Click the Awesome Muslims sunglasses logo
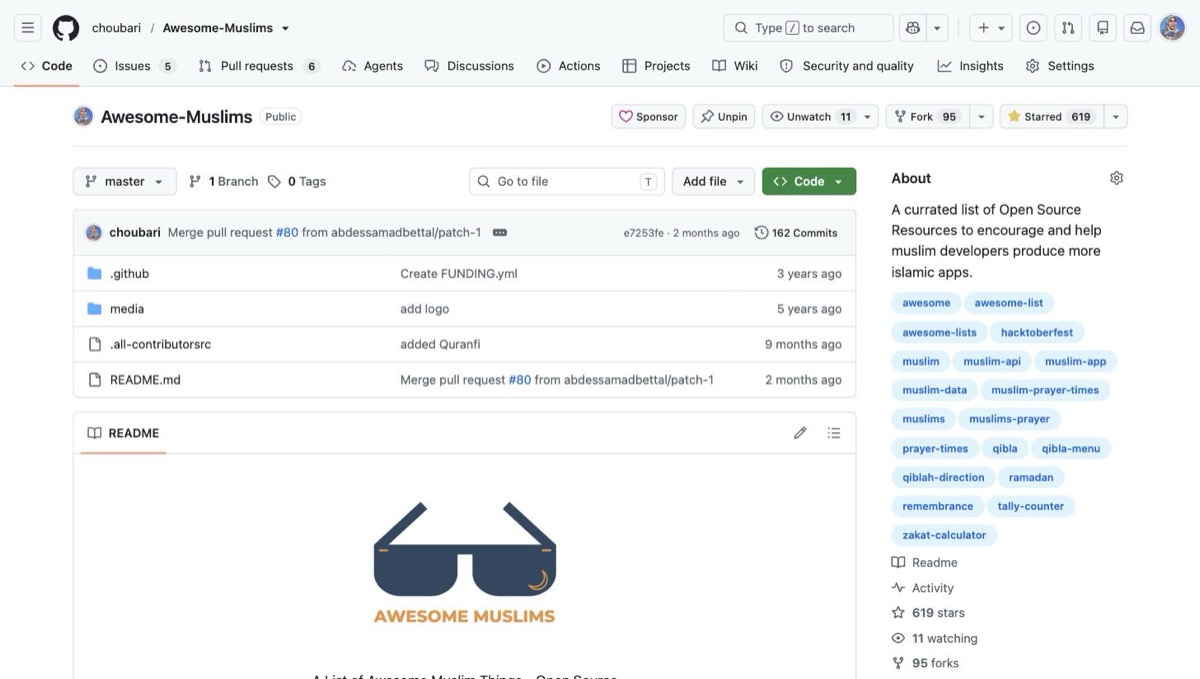1200x679 pixels. [x=464, y=562]
